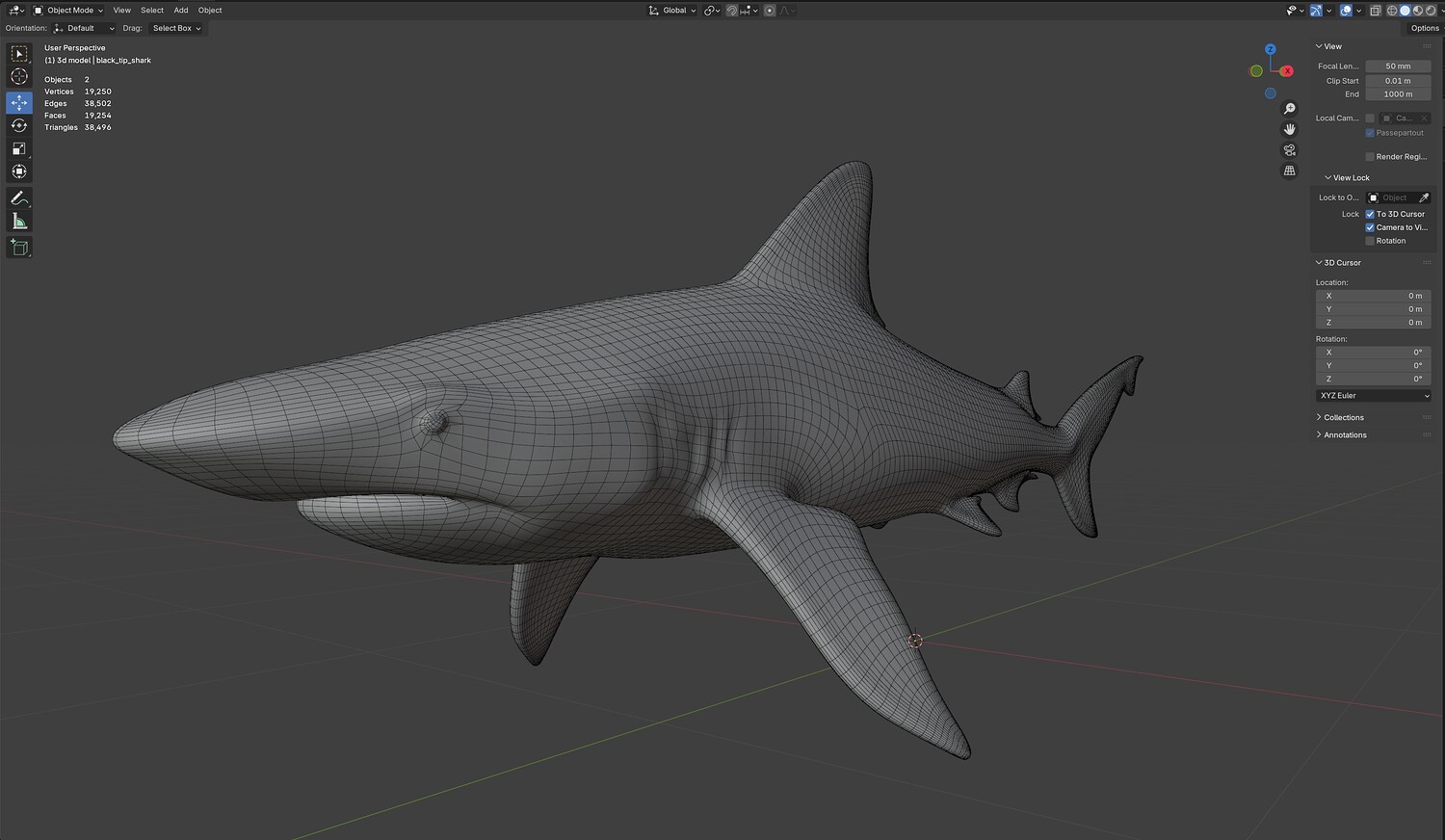Toggle the Passepartout checkbox
Viewport: 1445px width, 840px height.
(1370, 133)
